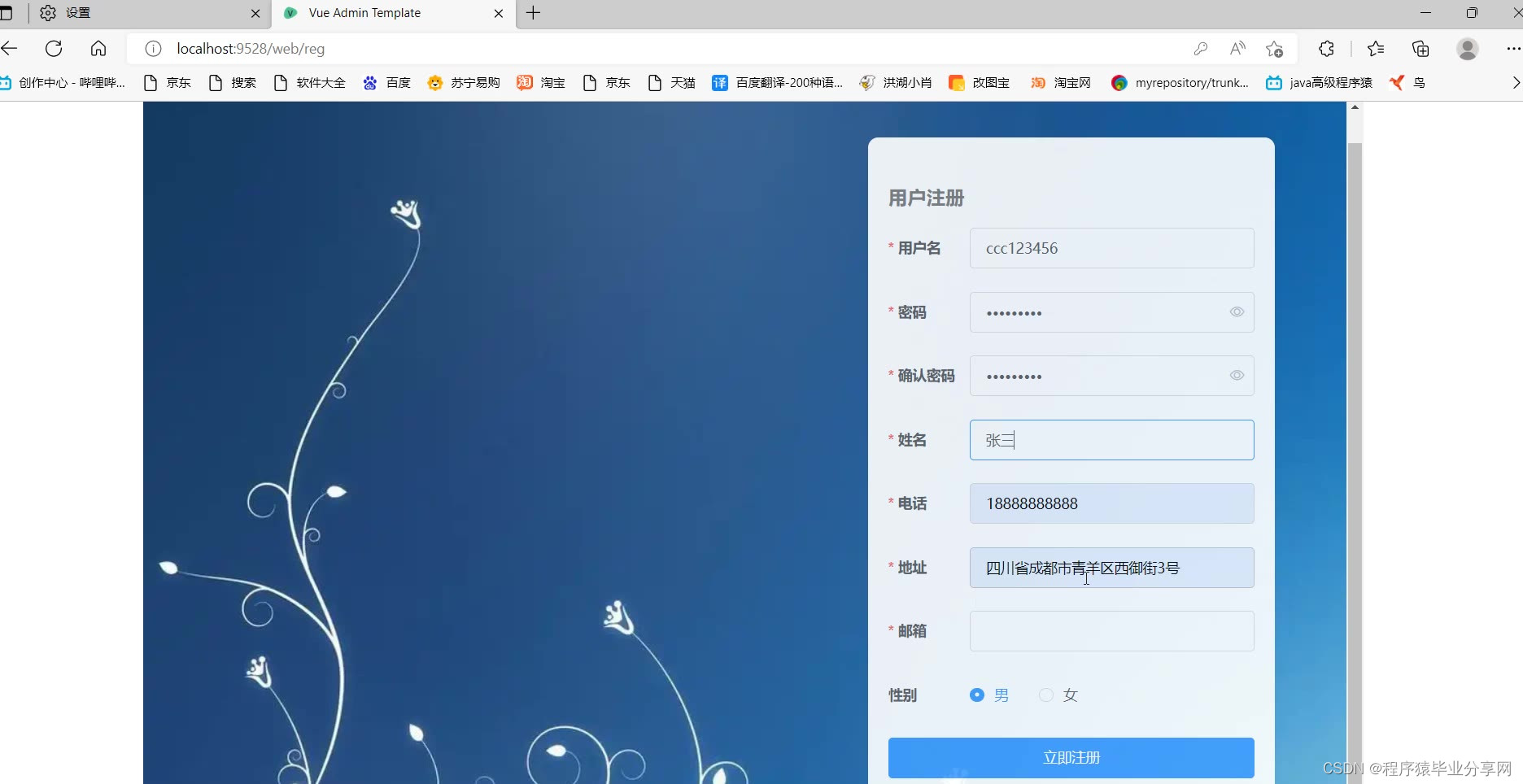Screen dimensions: 1523x784
Task: Open the 软件大全 bookmark
Action: (310, 83)
